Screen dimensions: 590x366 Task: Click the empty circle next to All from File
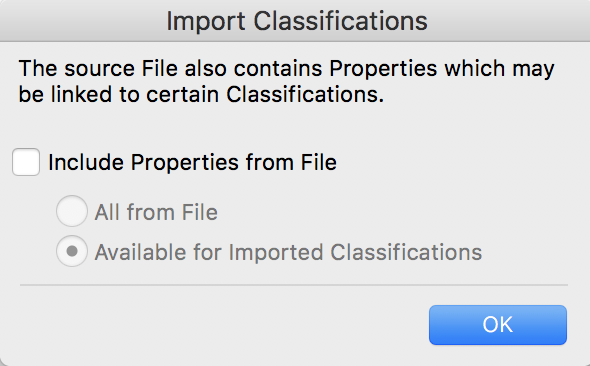tap(72, 211)
